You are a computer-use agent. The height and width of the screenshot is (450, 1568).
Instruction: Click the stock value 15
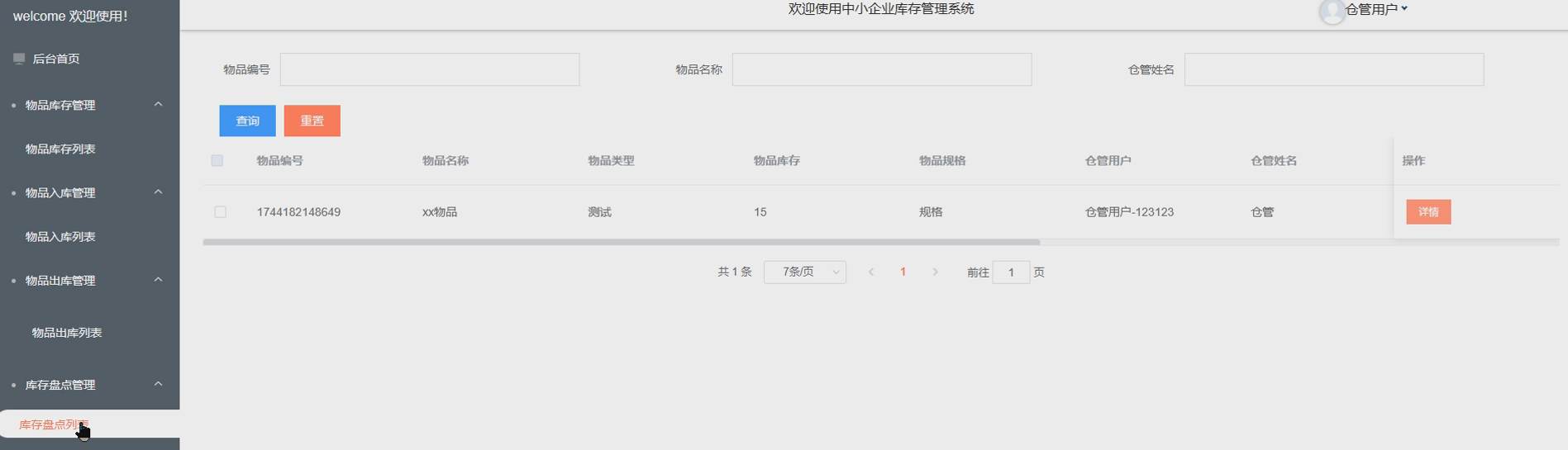coord(760,212)
